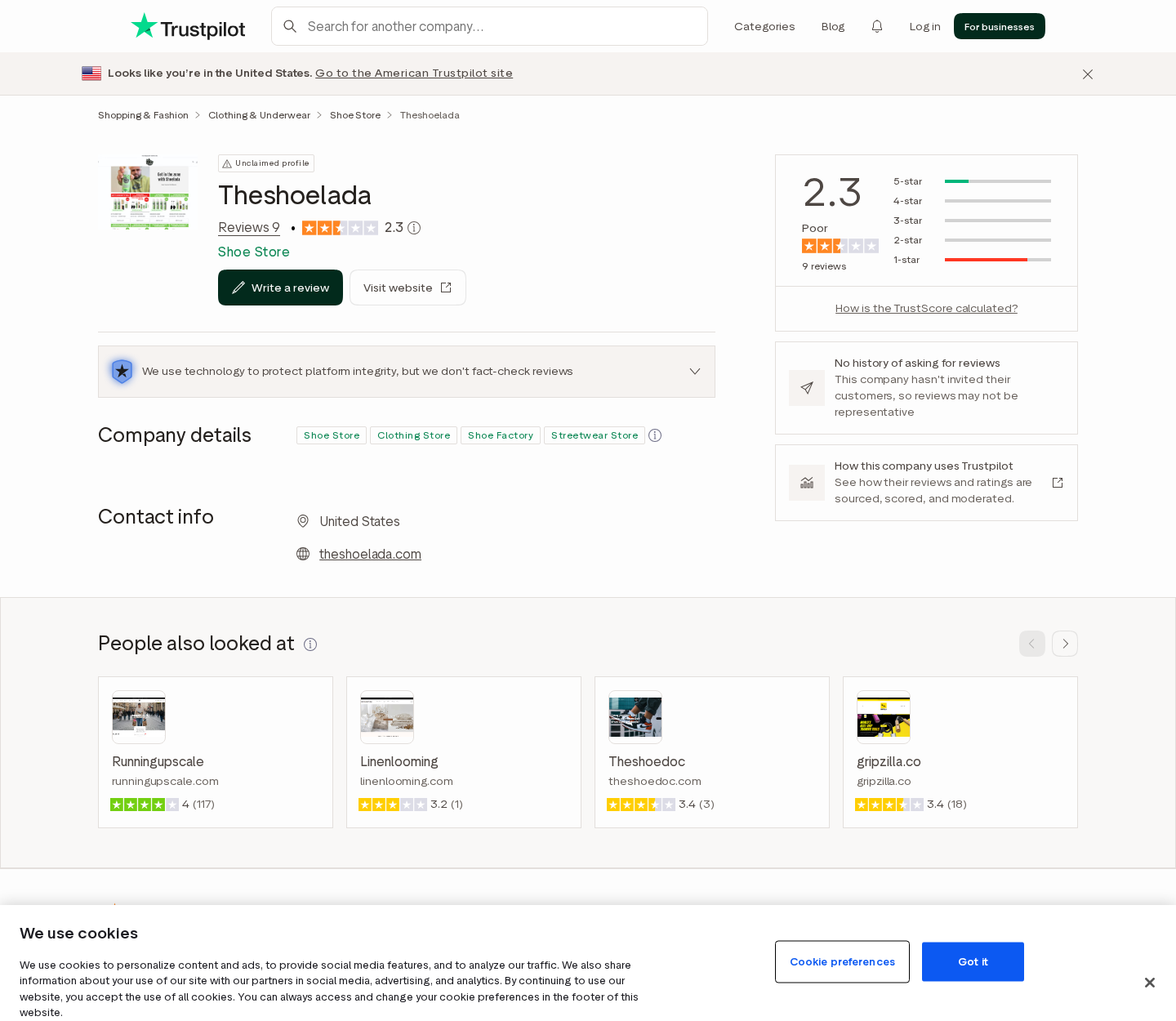
Task: Close the United States site banner
Action: [1088, 74]
